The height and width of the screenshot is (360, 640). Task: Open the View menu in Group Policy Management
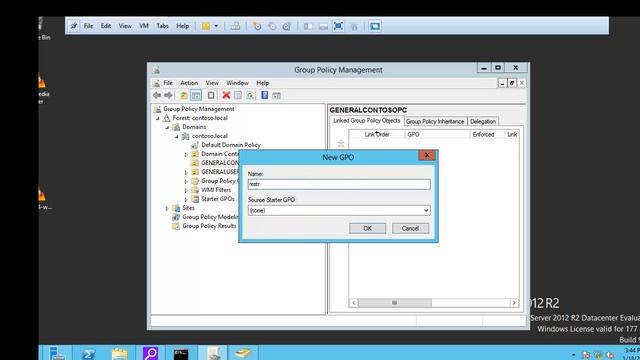212,83
